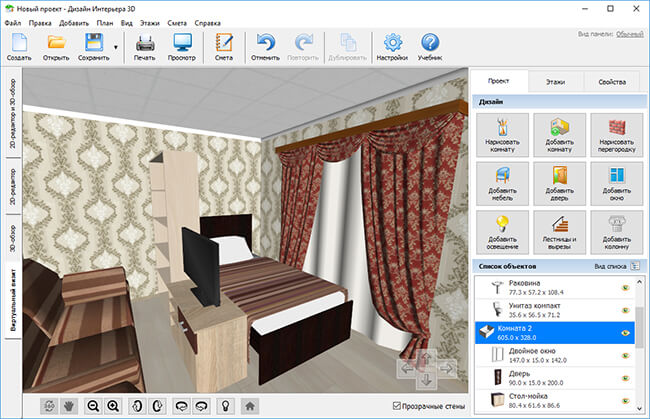Click Нарисовать комнату button
The width and height of the screenshot is (650, 419).
pyautogui.click(x=502, y=135)
